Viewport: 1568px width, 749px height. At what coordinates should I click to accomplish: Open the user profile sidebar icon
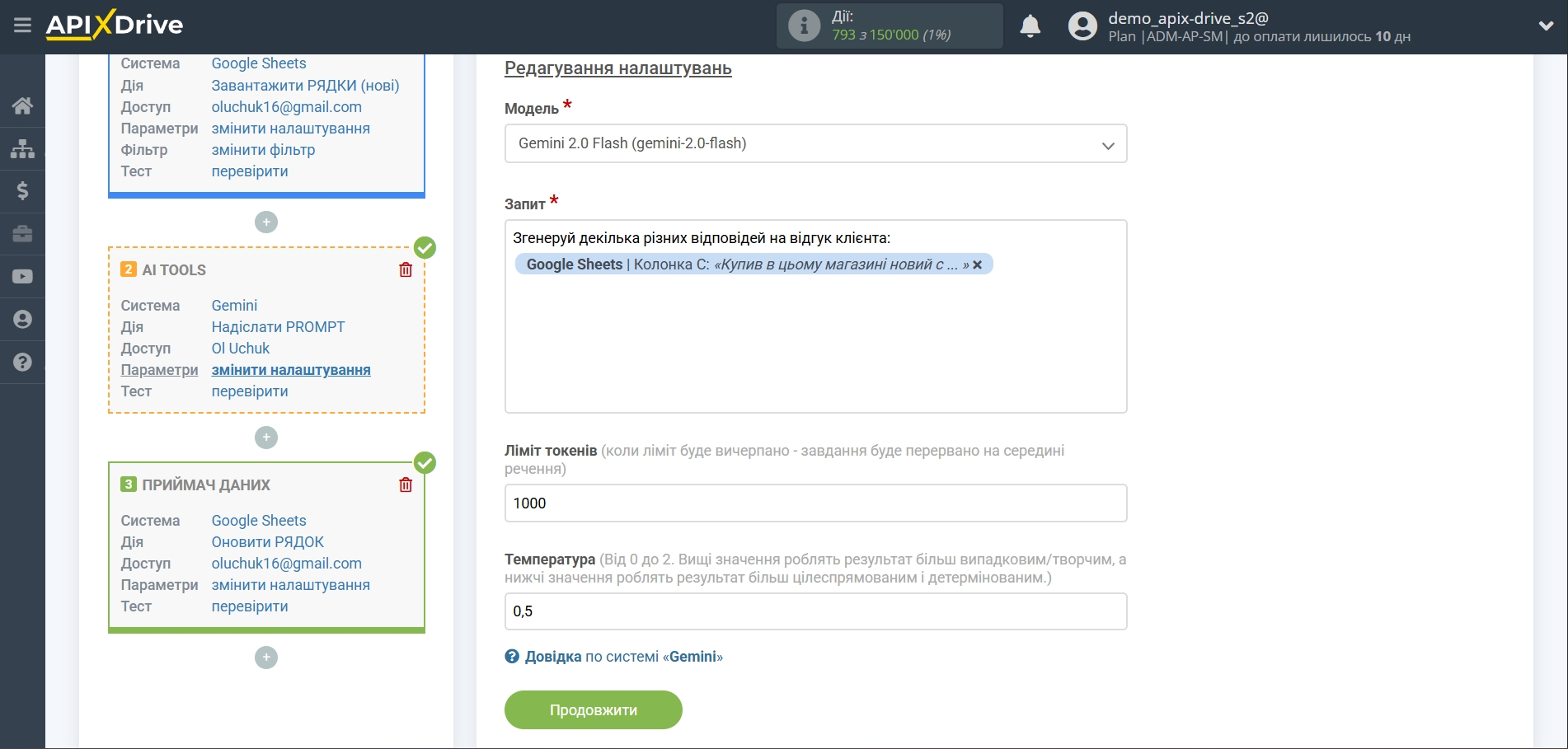[22, 320]
